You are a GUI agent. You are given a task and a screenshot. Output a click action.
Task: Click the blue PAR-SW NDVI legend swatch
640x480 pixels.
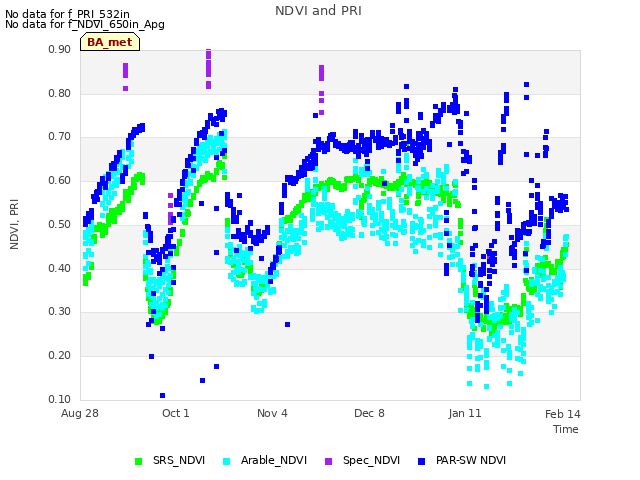click(x=422, y=461)
